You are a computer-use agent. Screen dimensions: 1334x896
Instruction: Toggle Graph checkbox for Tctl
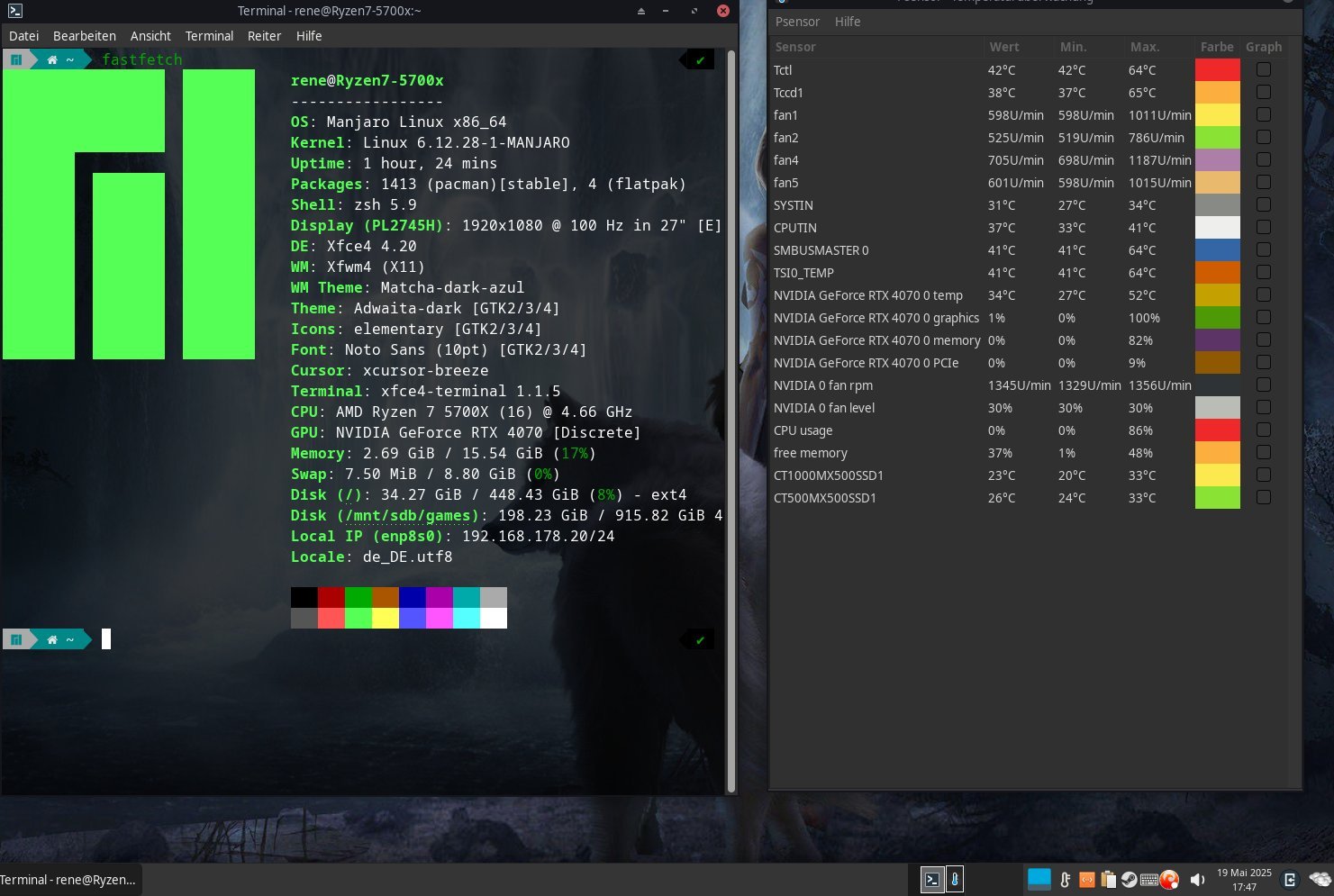pos(1264,69)
